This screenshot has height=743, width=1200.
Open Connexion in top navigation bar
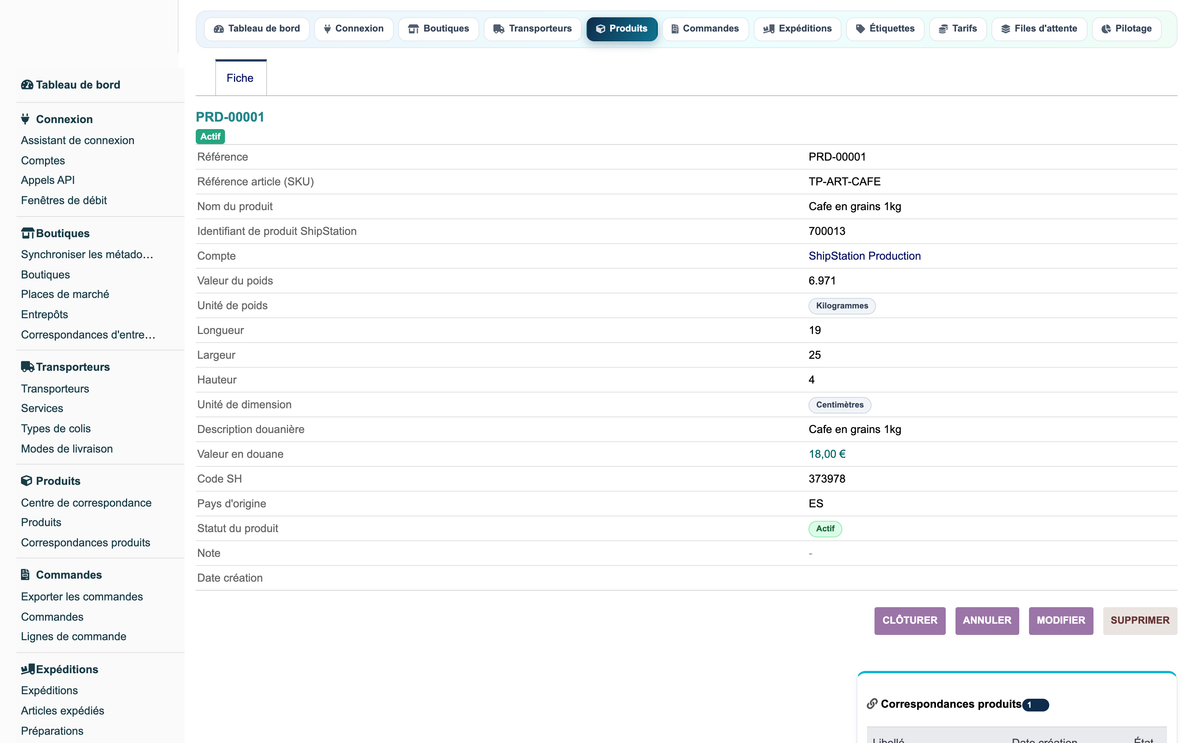point(354,29)
